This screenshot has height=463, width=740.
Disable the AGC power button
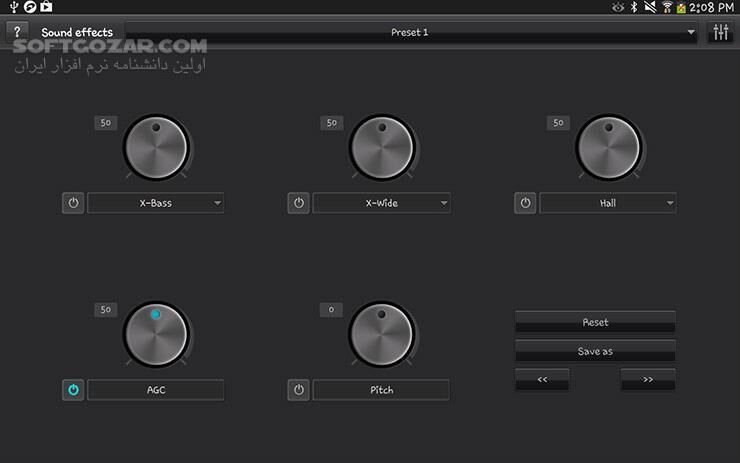[x=72, y=390]
